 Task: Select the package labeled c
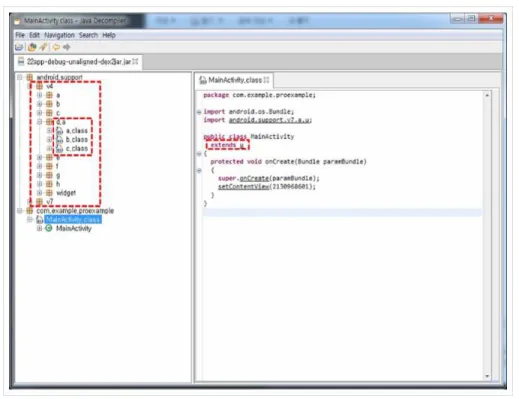click(x=58, y=113)
